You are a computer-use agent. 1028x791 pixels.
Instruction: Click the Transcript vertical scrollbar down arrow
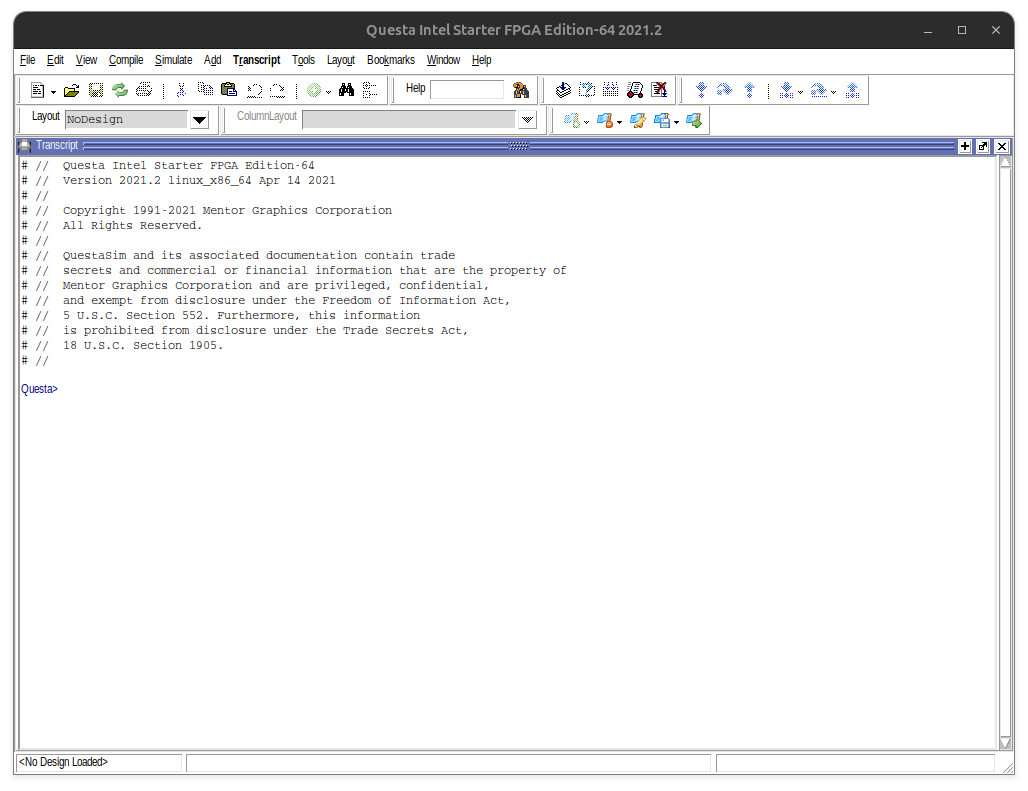(x=1005, y=742)
